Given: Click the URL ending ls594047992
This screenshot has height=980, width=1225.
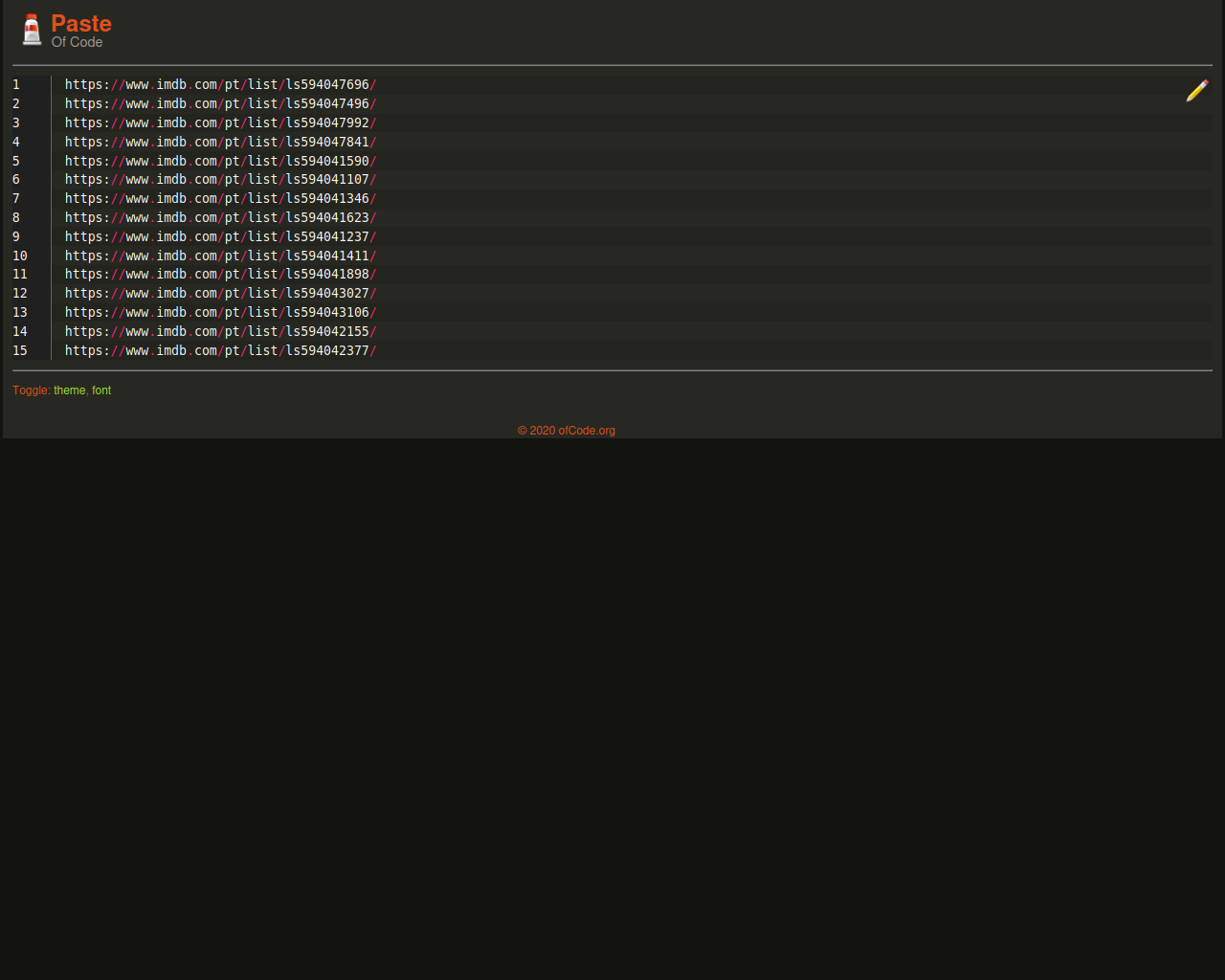Looking at the screenshot, I should pos(221,123).
